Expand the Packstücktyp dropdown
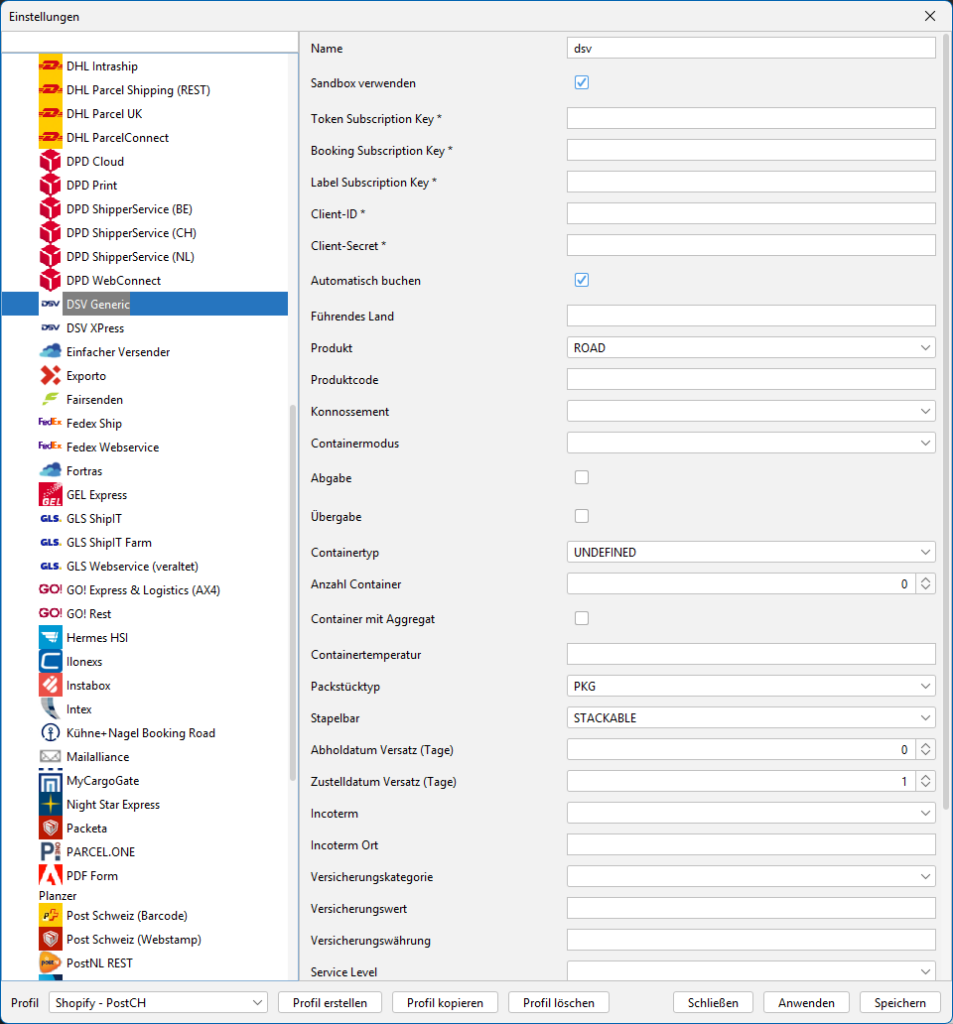953x1024 pixels. point(751,686)
